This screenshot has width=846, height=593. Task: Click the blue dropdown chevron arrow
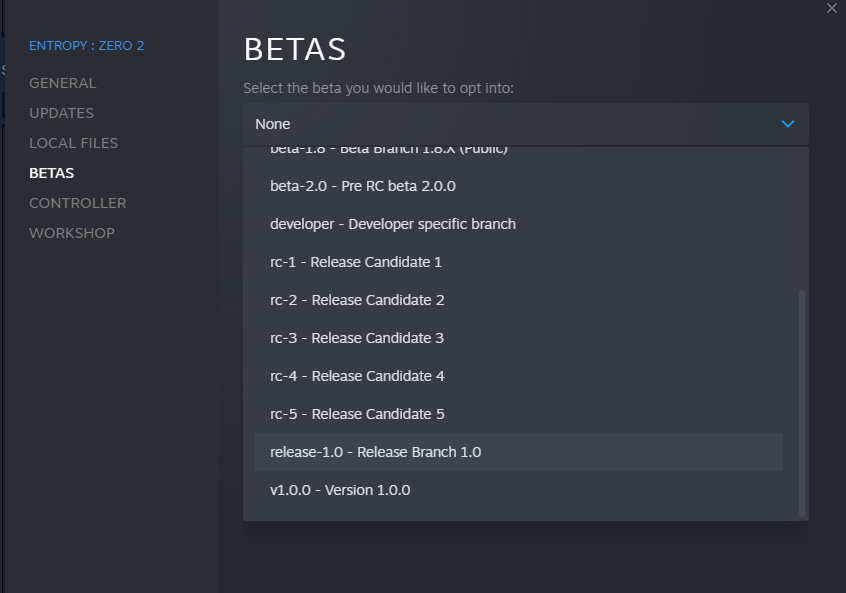788,124
